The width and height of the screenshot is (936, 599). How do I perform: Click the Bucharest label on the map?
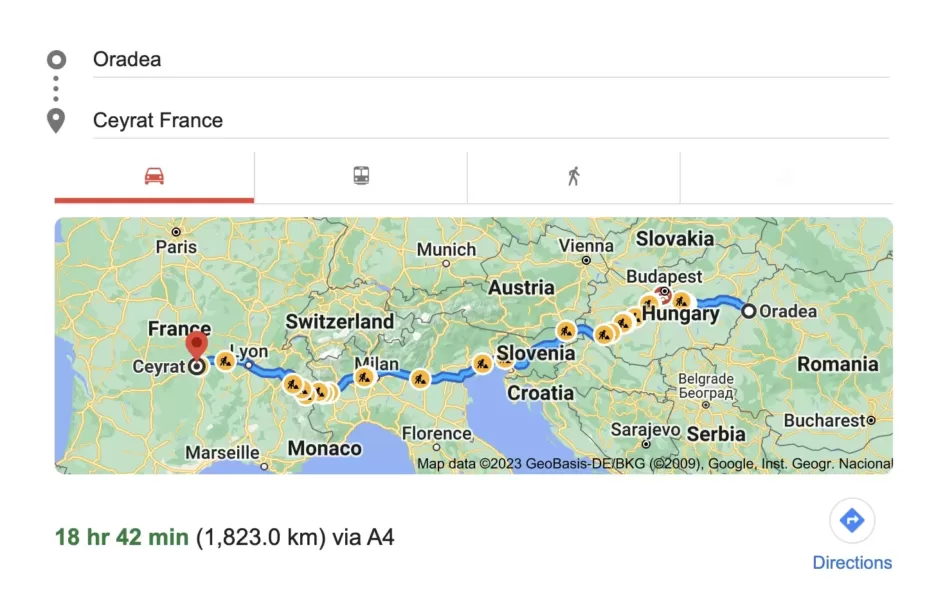[x=826, y=420]
